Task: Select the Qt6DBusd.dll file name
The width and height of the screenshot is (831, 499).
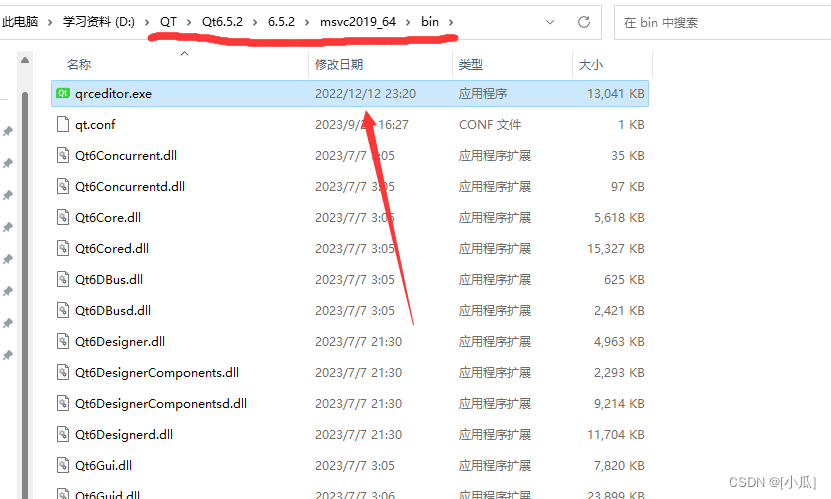Action: 113,310
